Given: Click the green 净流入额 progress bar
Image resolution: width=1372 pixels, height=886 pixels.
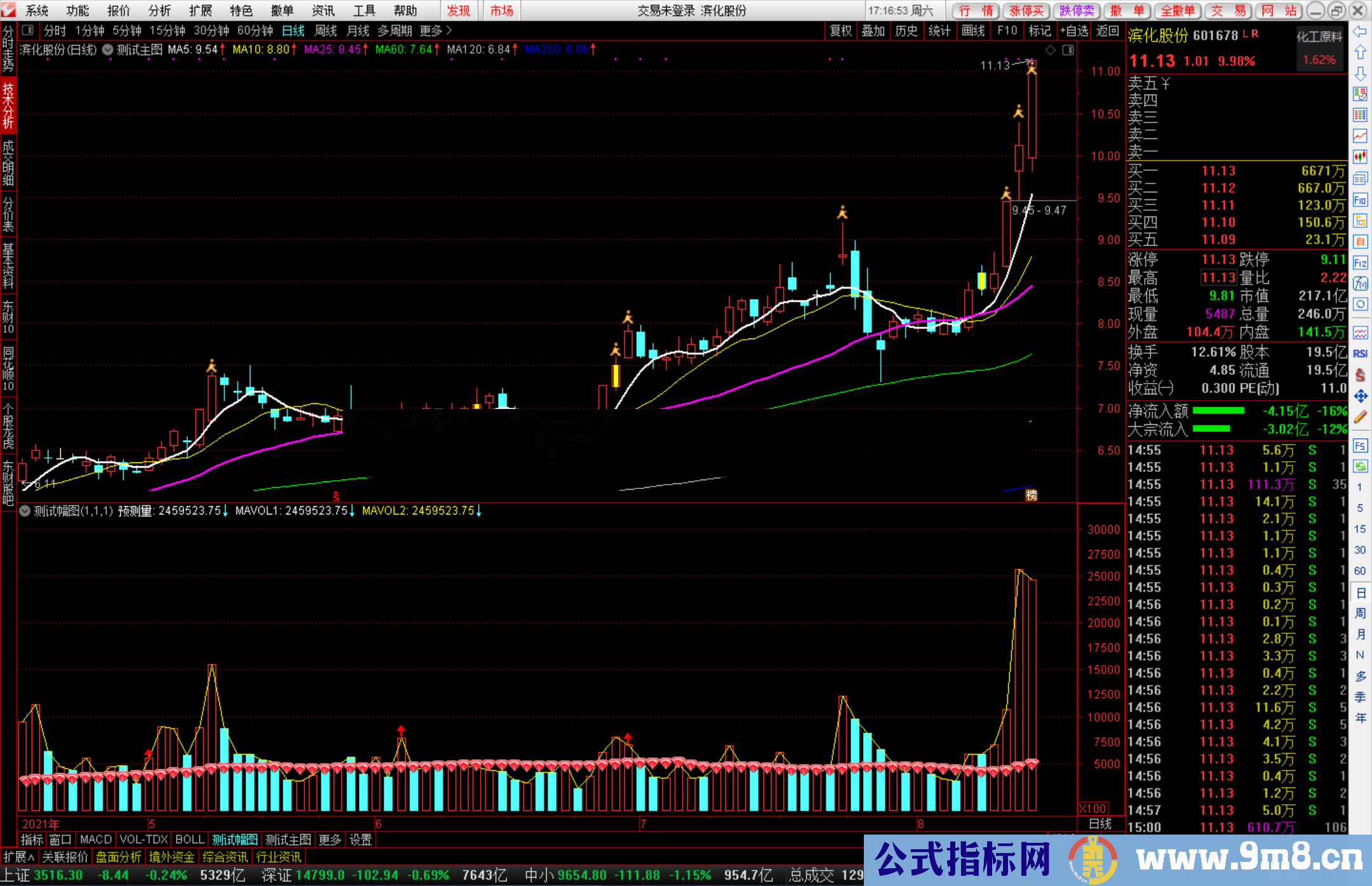Looking at the screenshot, I should coord(1218,411).
